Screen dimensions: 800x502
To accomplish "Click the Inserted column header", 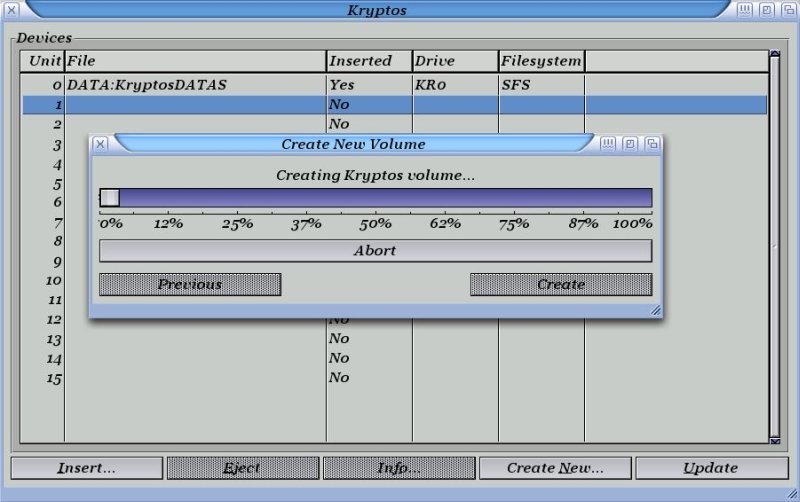I will (x=368, y=61).
